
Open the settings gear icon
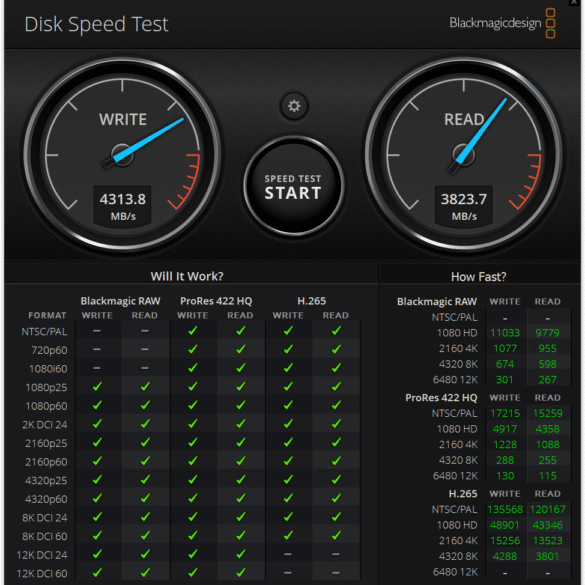[x=294, y=106]
